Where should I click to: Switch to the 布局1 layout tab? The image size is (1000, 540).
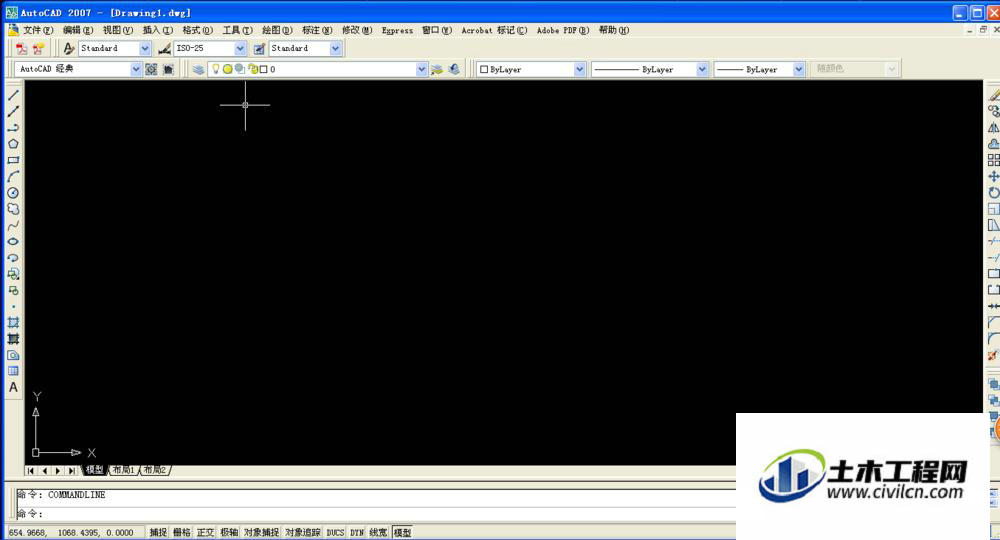[x=124, y=471]
